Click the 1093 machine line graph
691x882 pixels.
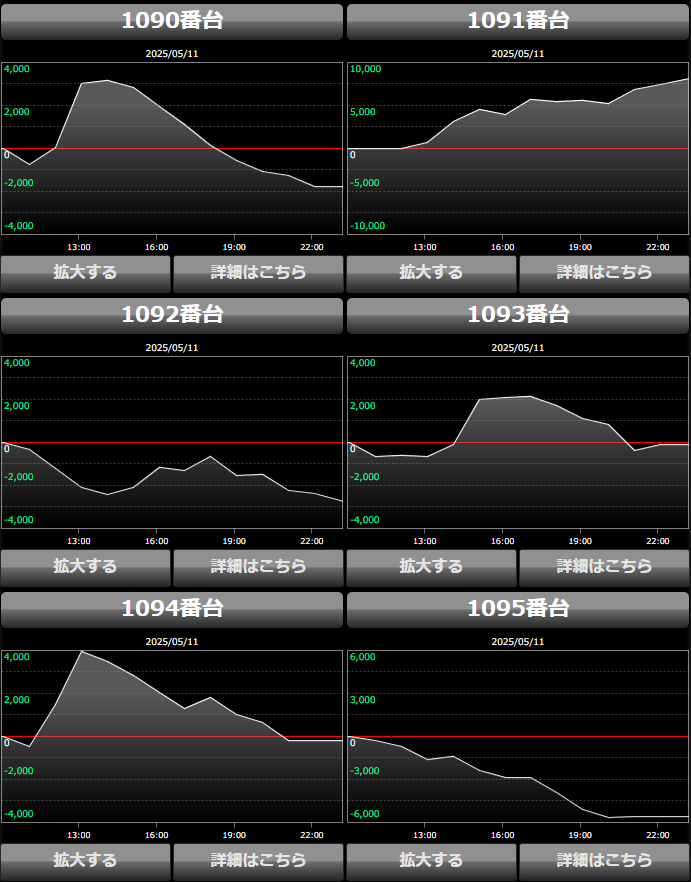(518, 443)
